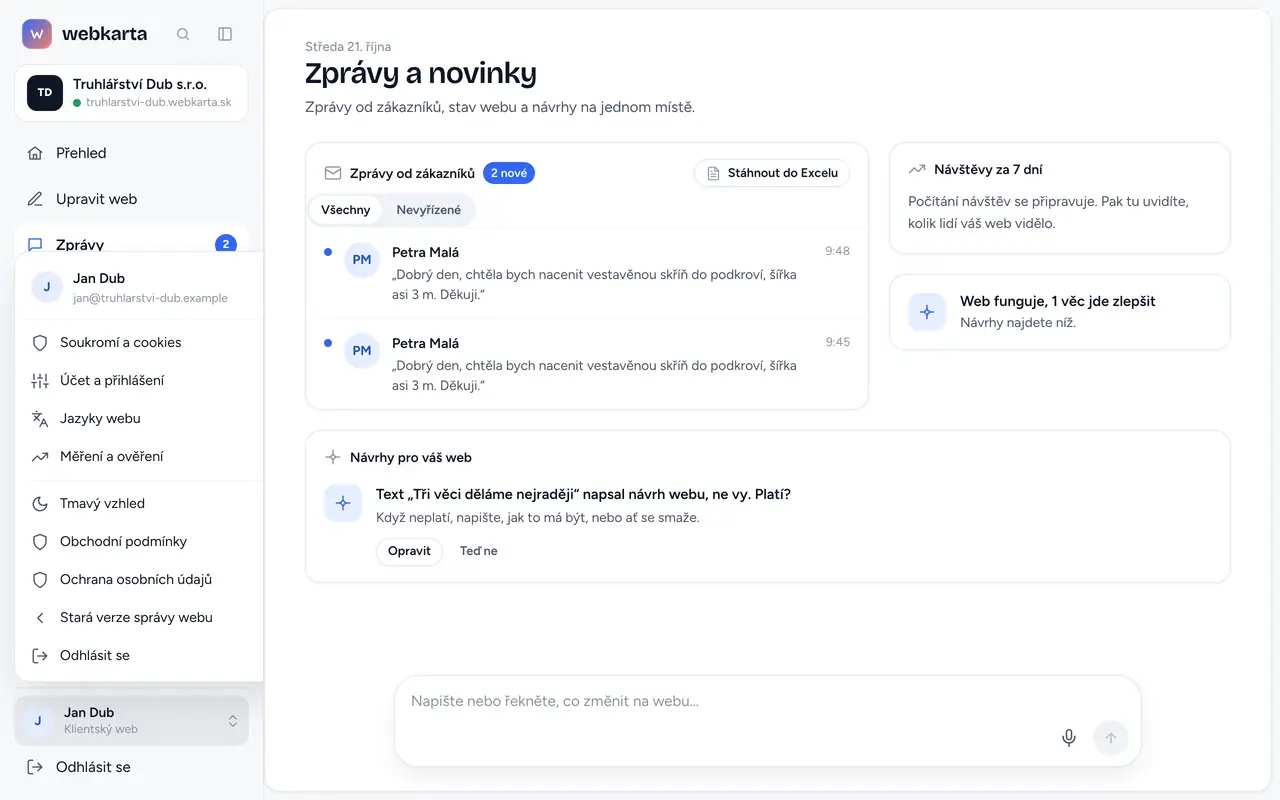
Task: Open Petra Malá message from 9:45
Action: pyautogui.click(x=587, y=364)
